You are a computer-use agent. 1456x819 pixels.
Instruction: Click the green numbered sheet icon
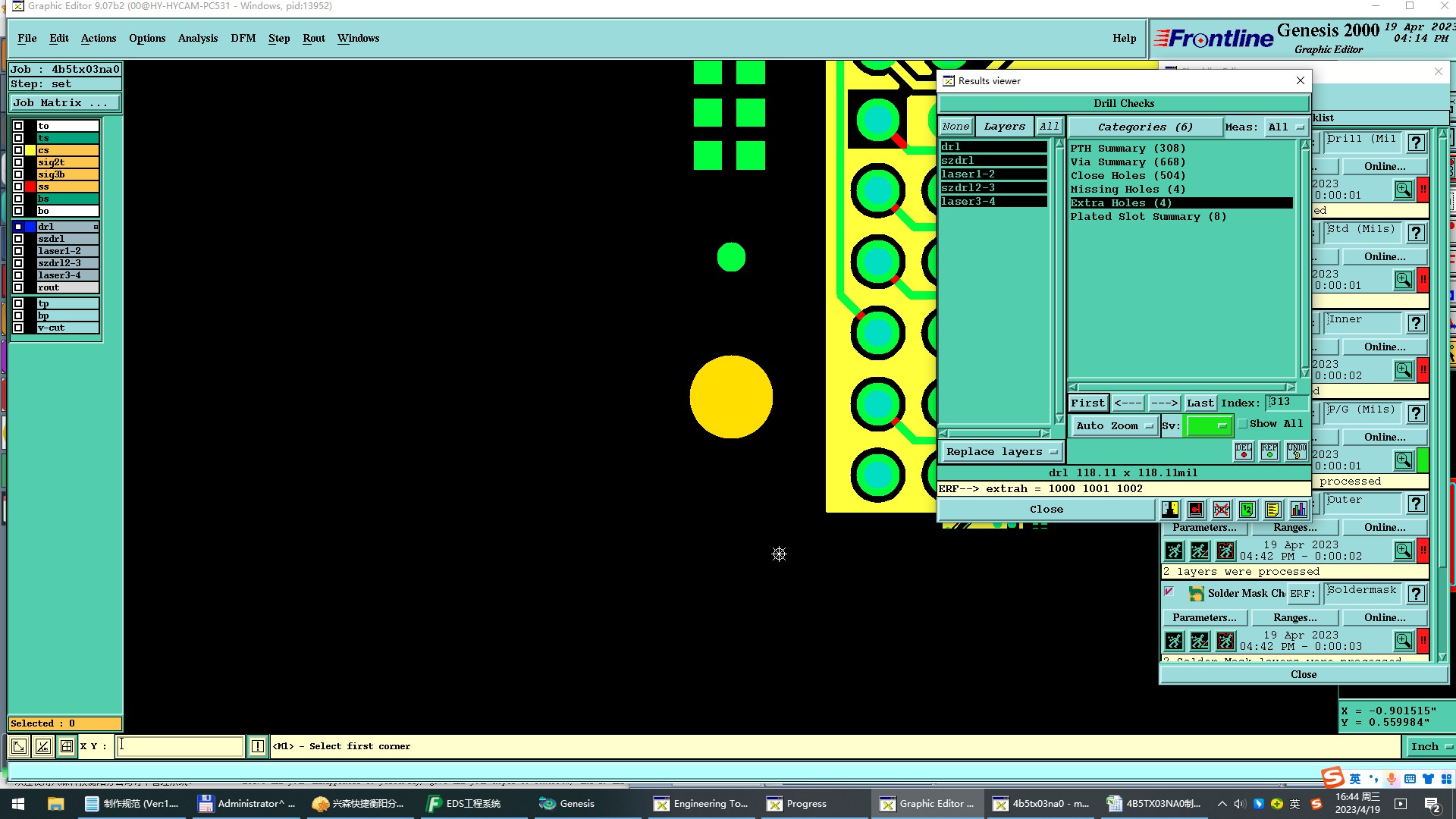tap(1247, 510)
